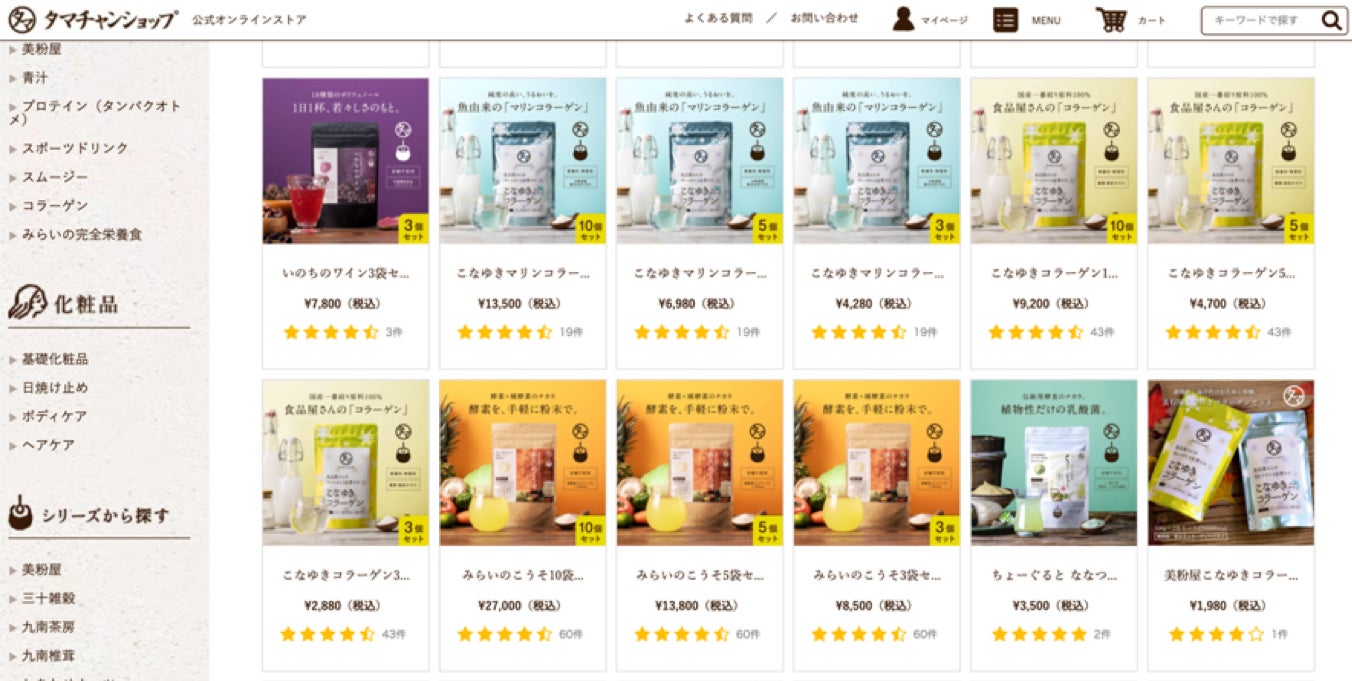Open the shopping cart icon

[x=1110, y=20]
